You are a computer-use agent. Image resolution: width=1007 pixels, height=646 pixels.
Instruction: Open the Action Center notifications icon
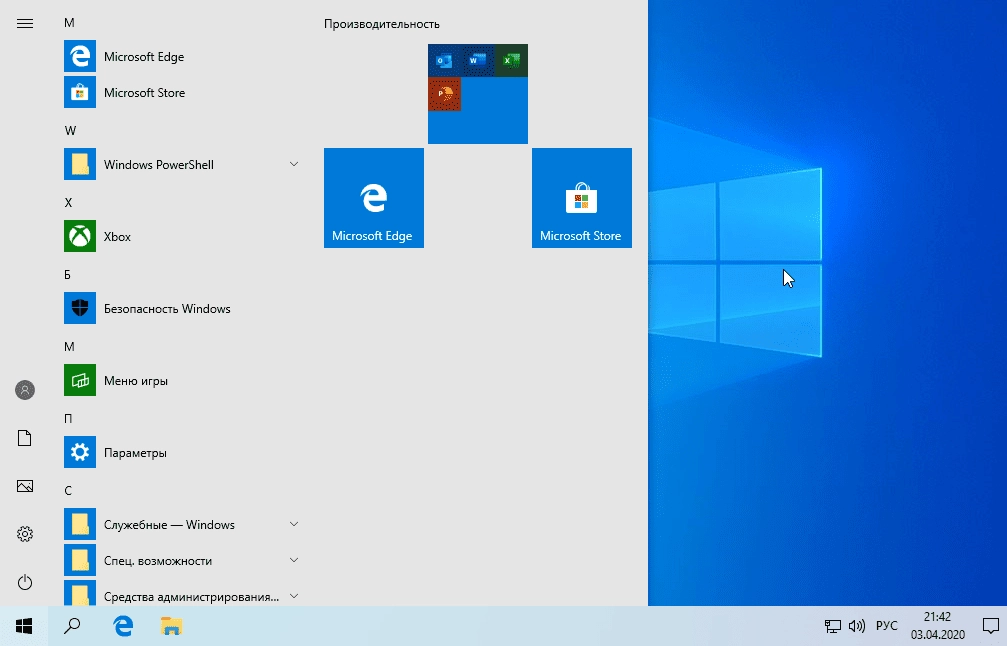[991, 626]
